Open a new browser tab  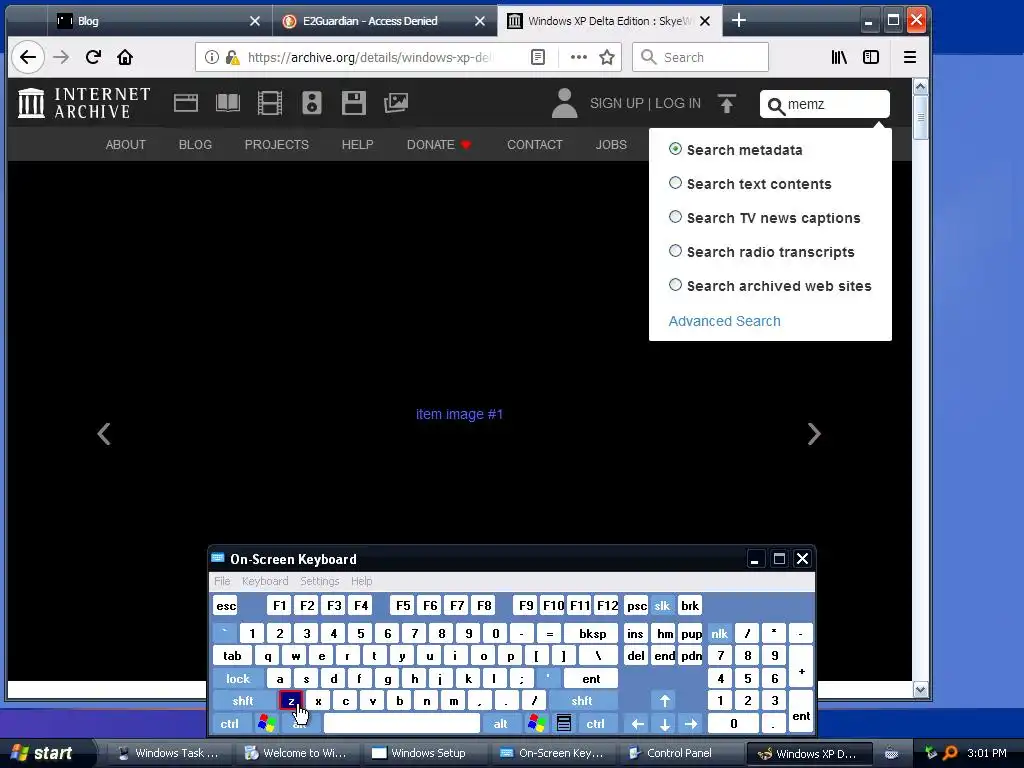click(x=739, y=21)
